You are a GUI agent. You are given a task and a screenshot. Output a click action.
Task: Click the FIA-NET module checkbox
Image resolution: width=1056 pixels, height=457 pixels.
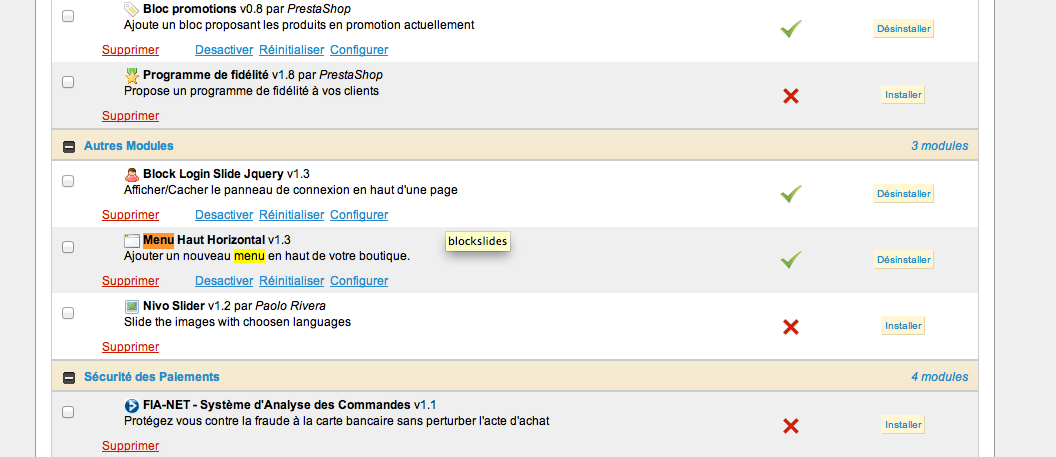68,412
